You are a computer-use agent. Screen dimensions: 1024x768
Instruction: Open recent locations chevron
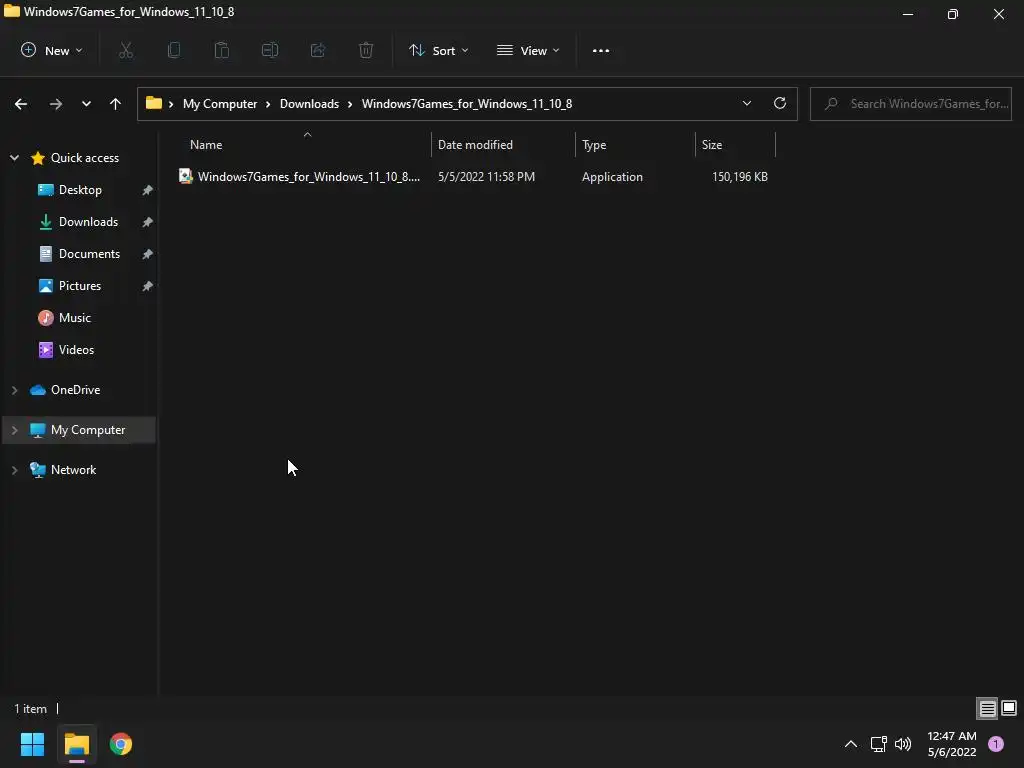click(x=86, y=104)
